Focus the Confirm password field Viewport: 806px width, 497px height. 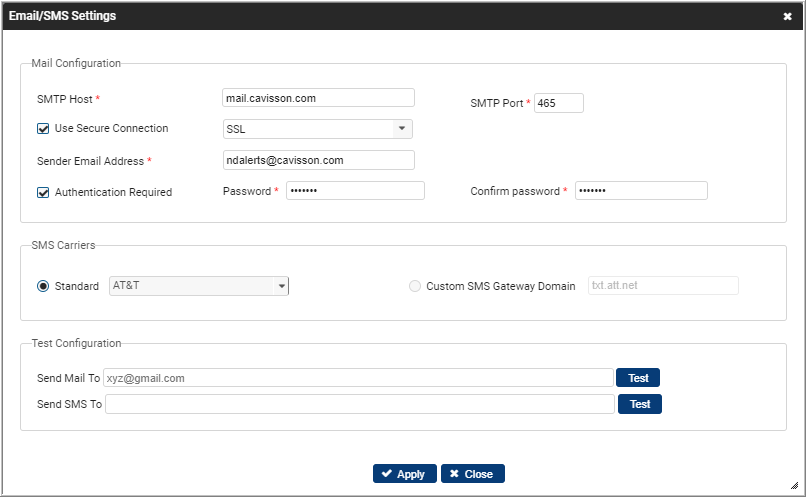pyautogui.click(x=641, y=191)
